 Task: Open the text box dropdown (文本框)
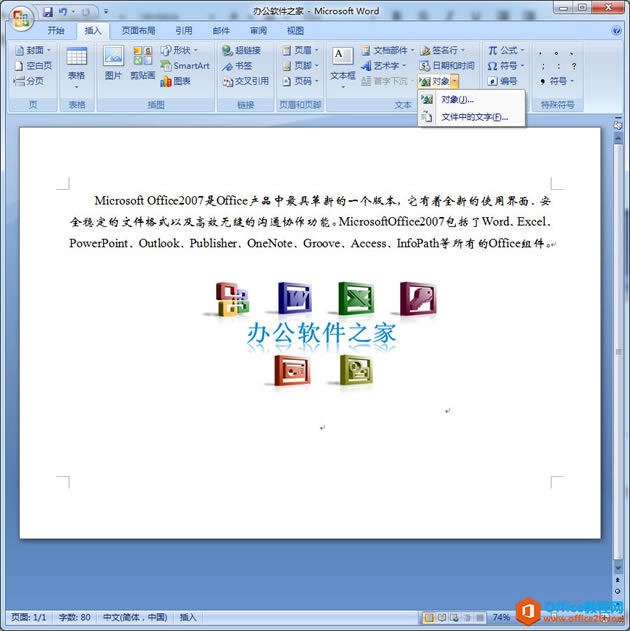[x=343, y=68]
